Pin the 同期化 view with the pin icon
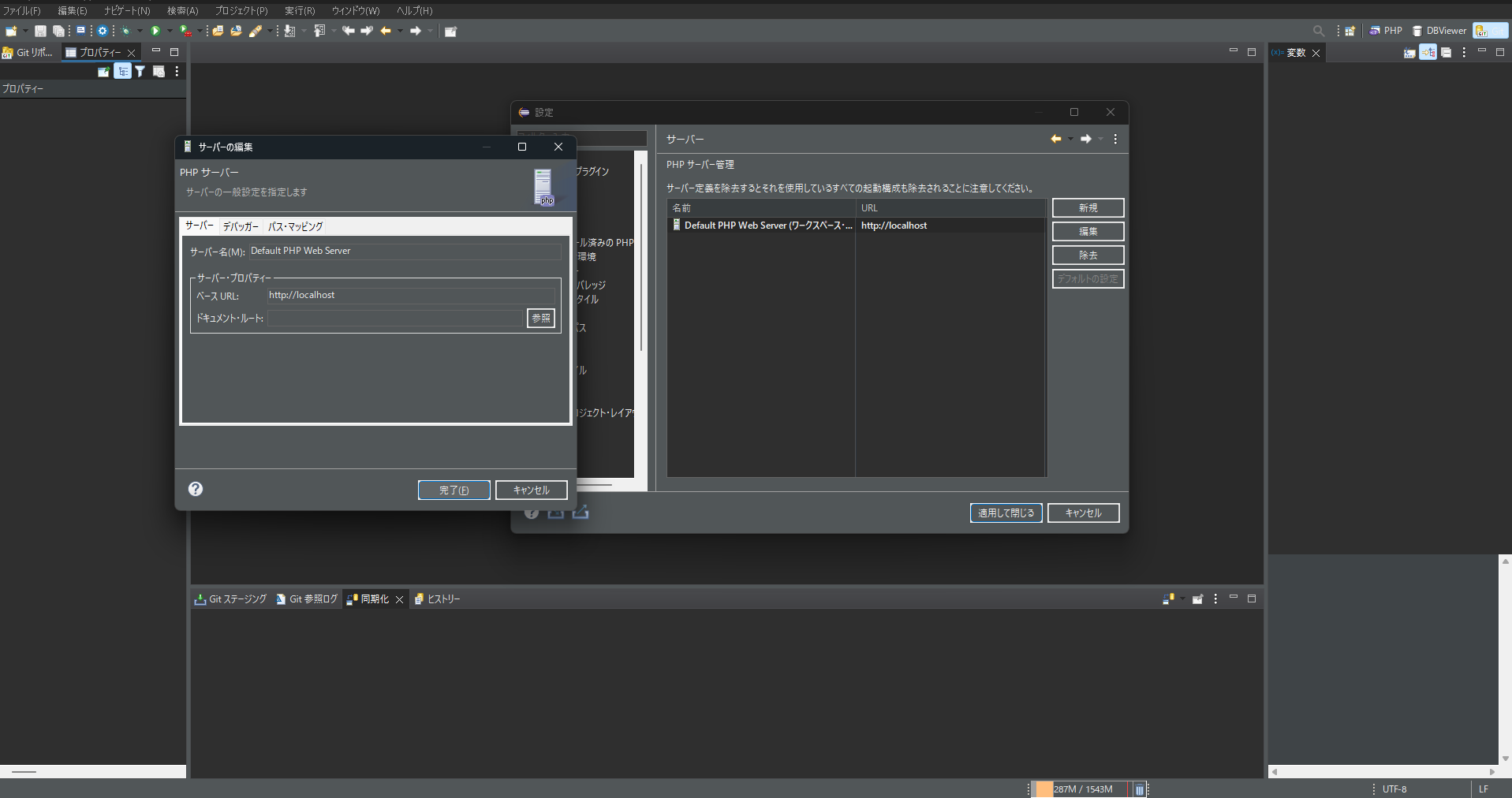The height and width of the screenshot is (798, 1512). pyautogui.click(x=1198, y=598)
